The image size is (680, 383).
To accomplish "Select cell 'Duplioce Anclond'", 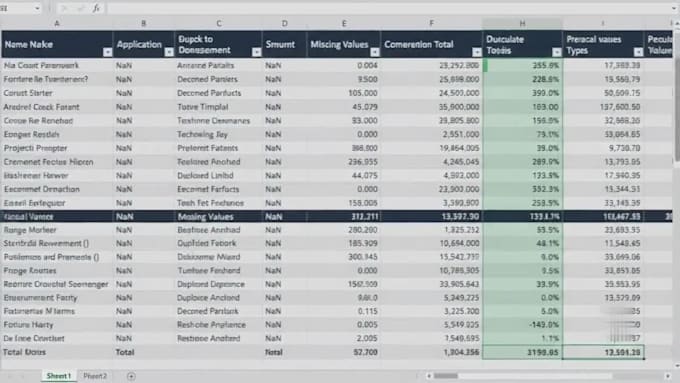I will pos(219,298).
